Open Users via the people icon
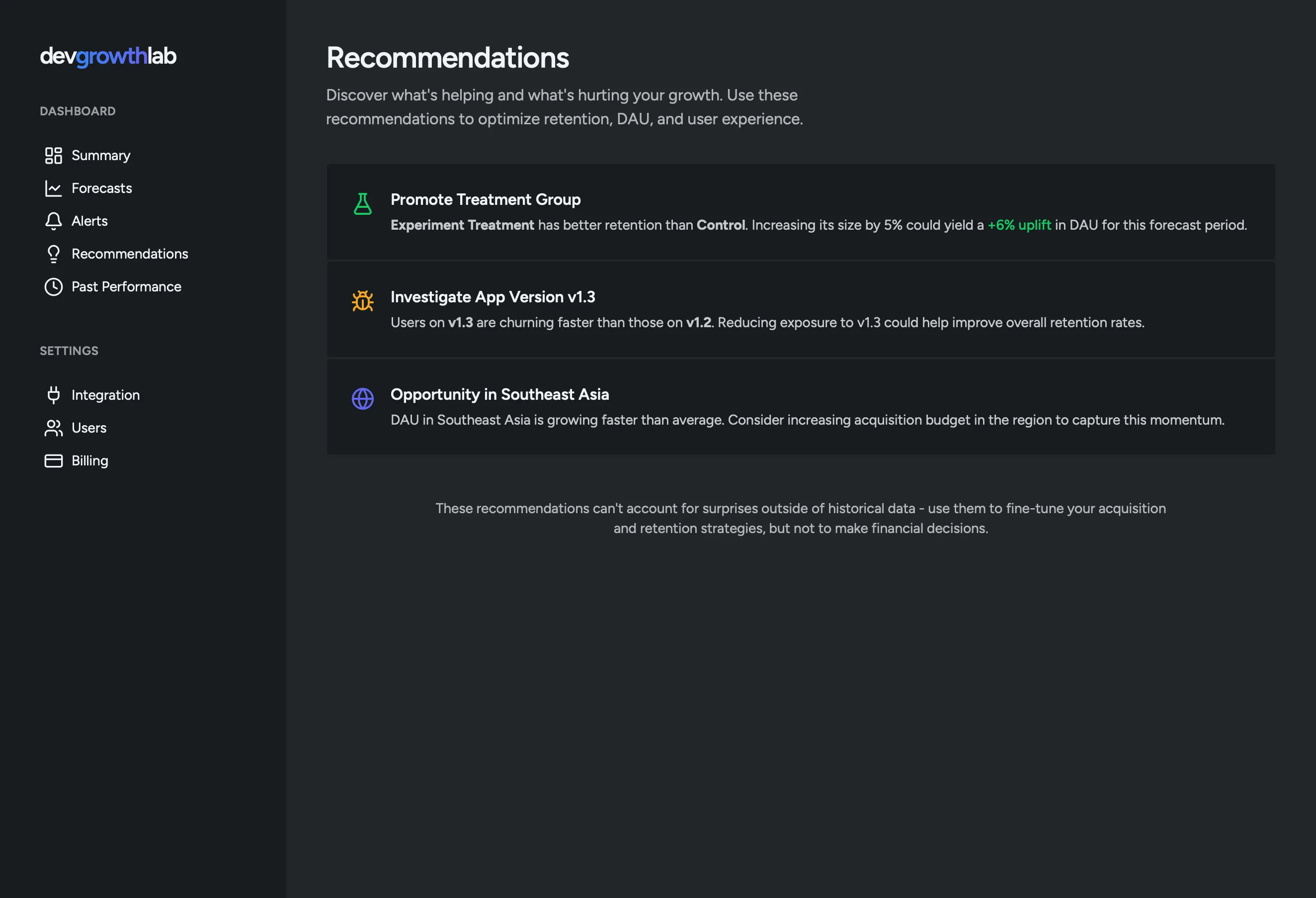Image resolution: width=1316 pixels, height=898 pixels. 53,428
